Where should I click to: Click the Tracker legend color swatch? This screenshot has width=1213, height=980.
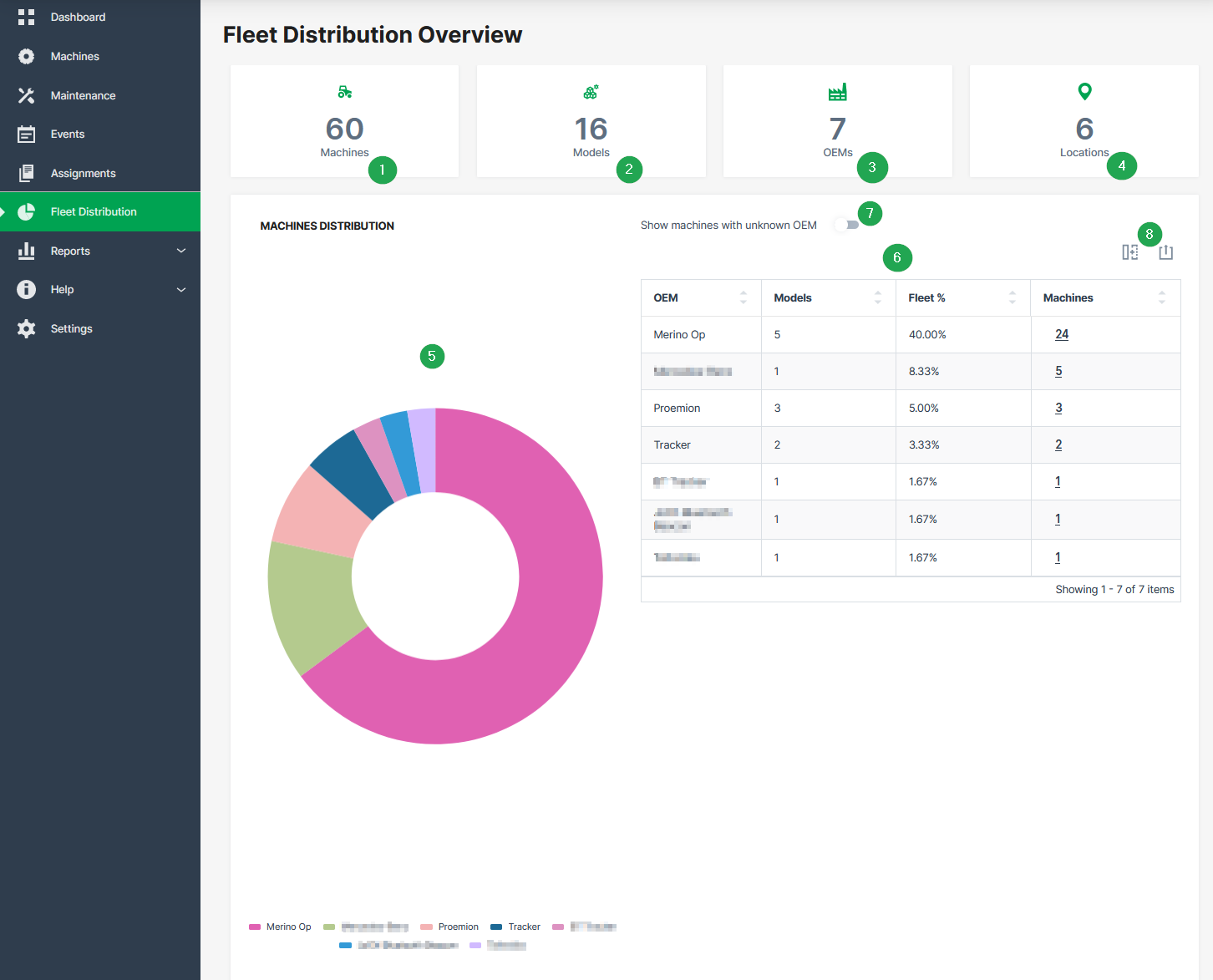point(496,927)
